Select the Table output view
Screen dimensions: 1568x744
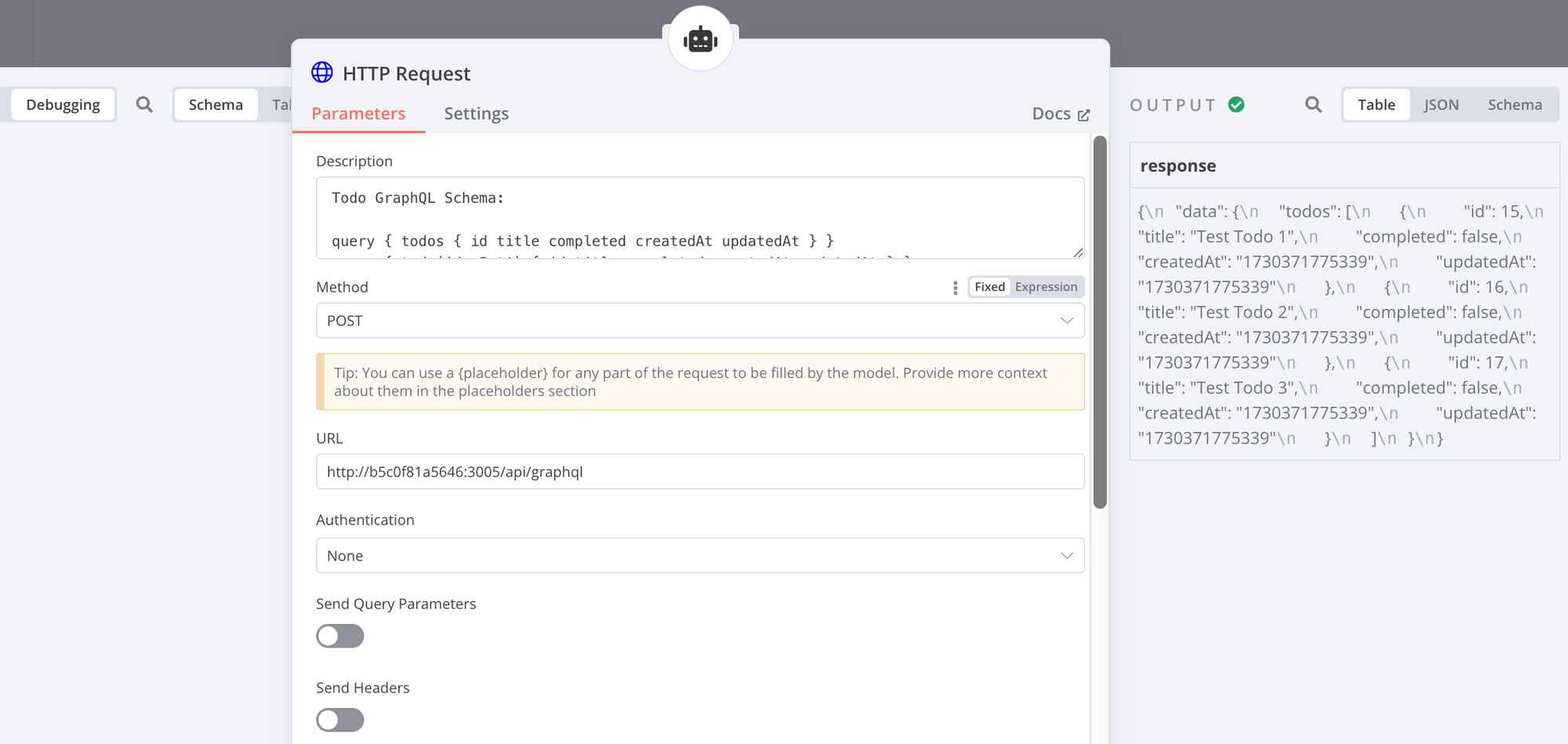1375,104
